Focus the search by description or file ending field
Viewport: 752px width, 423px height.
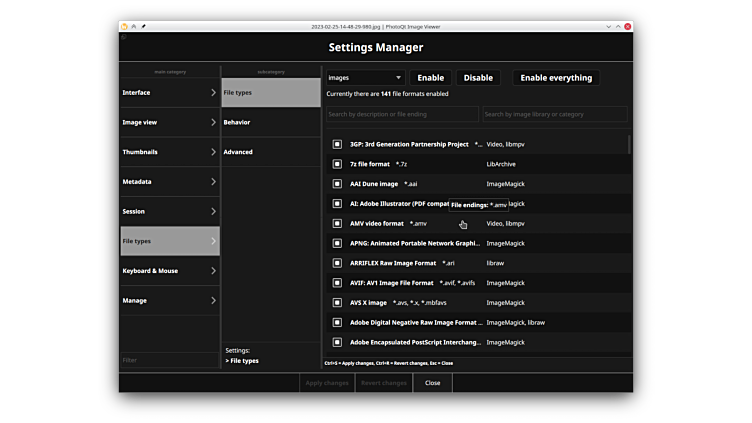pyautogui.click(x=402, y=115)
